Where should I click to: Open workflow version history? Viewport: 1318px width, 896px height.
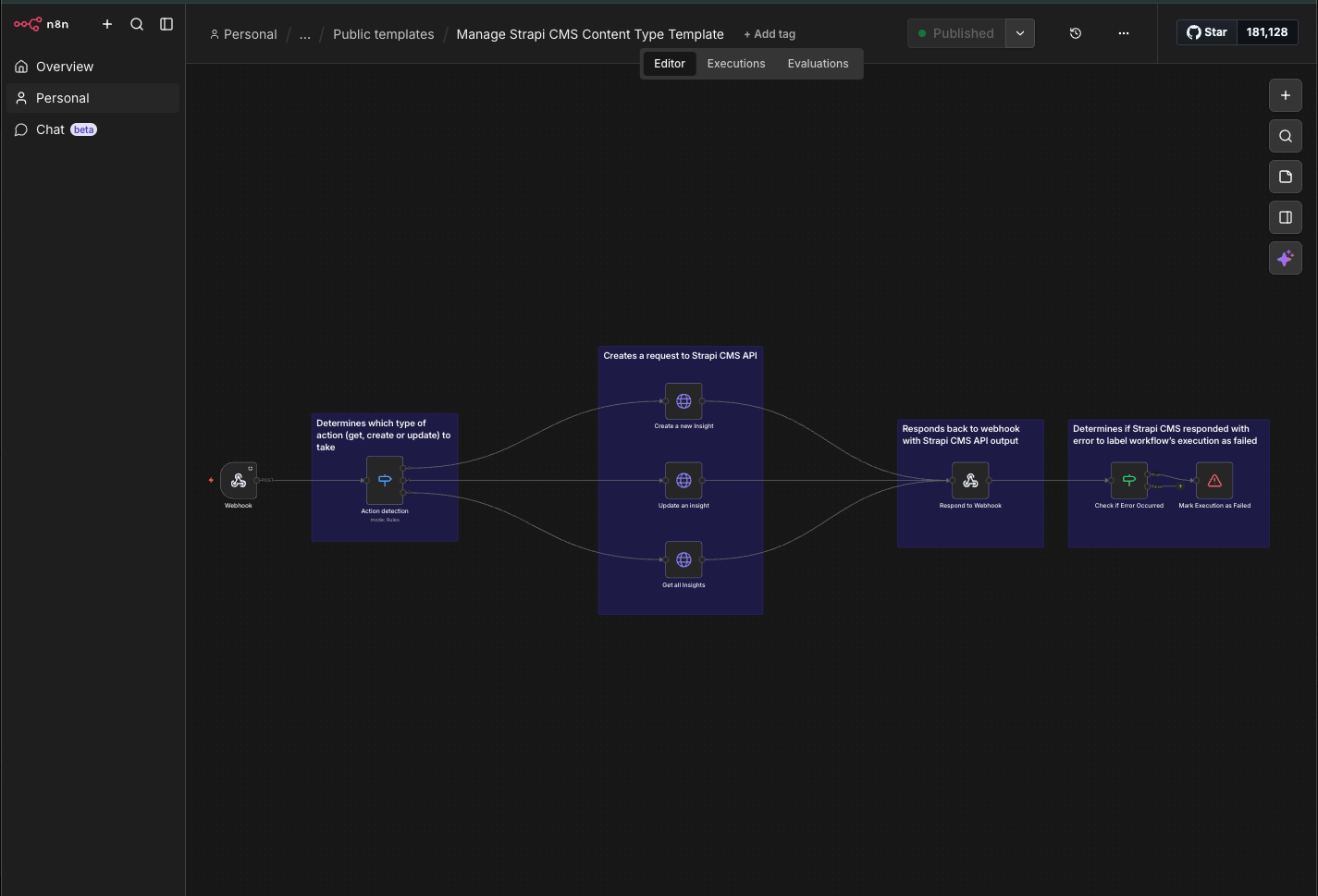[x=1076, y=33]
